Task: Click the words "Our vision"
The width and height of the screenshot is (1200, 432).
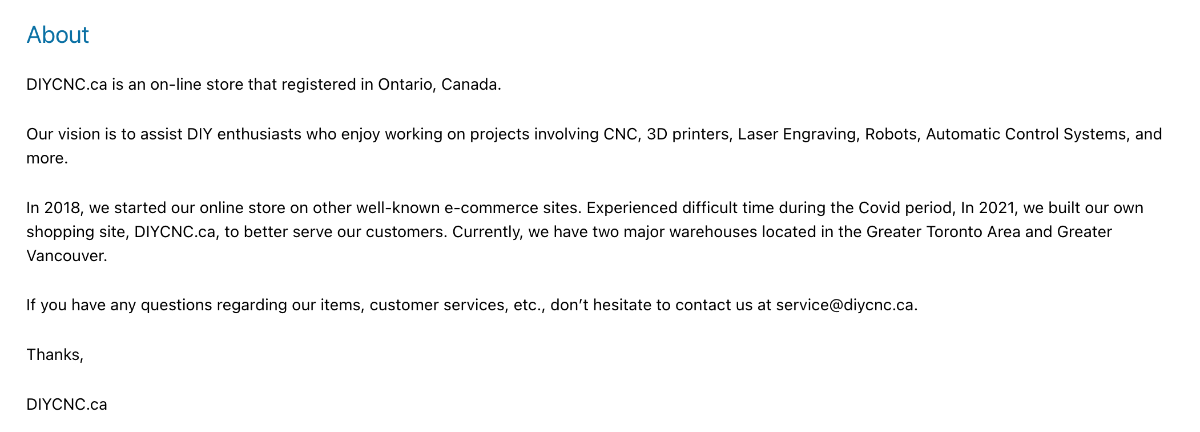Action: point(63,134)
